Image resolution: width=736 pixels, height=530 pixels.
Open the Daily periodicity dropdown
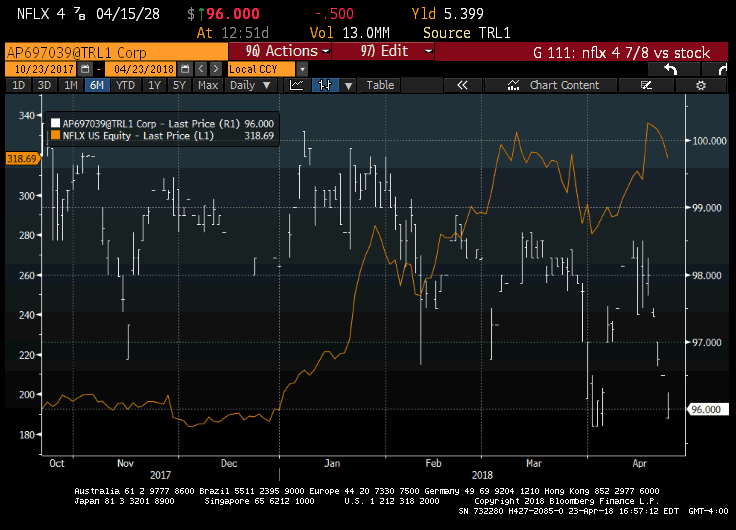tap(250, 85)
